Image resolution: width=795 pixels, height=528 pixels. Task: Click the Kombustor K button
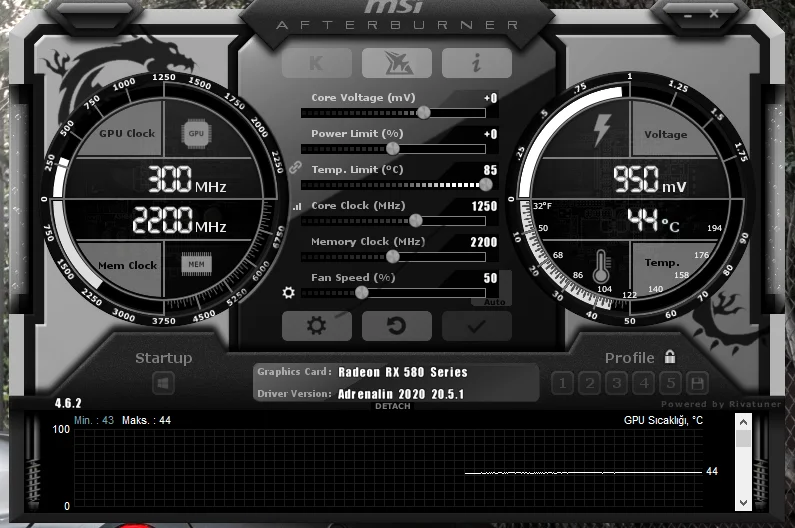point(317,63)
